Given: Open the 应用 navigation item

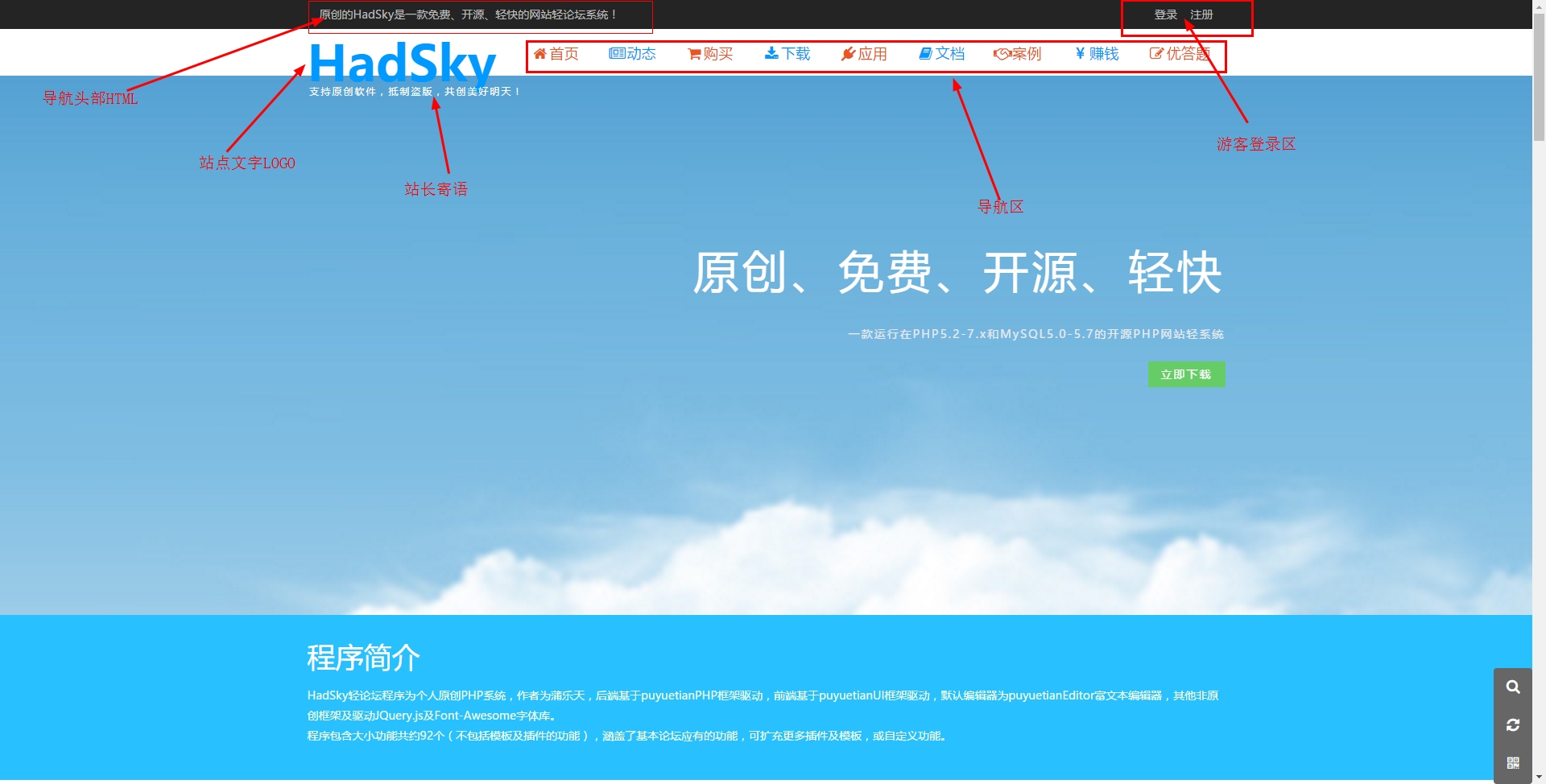Looking at the screenshot, I should 864,54.
